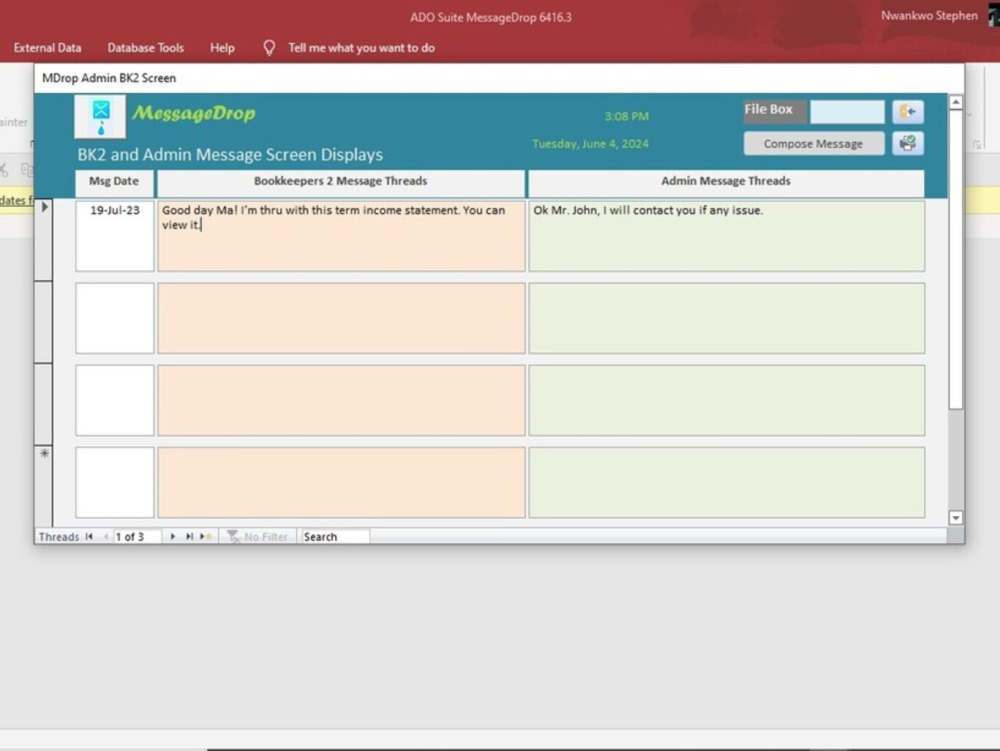The height and width of the screenshot is (751, 1000).
Task: Select the Admin Message Threads header
Action: [x=726, y=182]
